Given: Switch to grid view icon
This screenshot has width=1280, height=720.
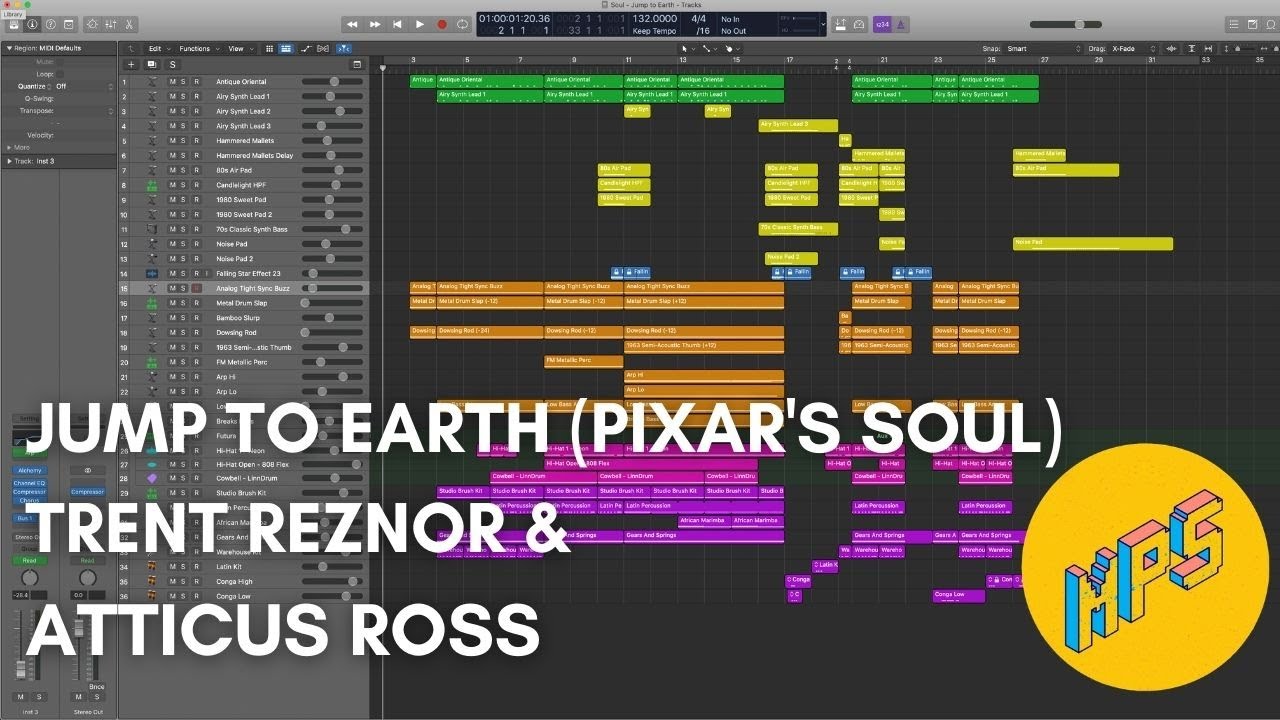Looking at the screenshot, I should [x=269, y=48].
